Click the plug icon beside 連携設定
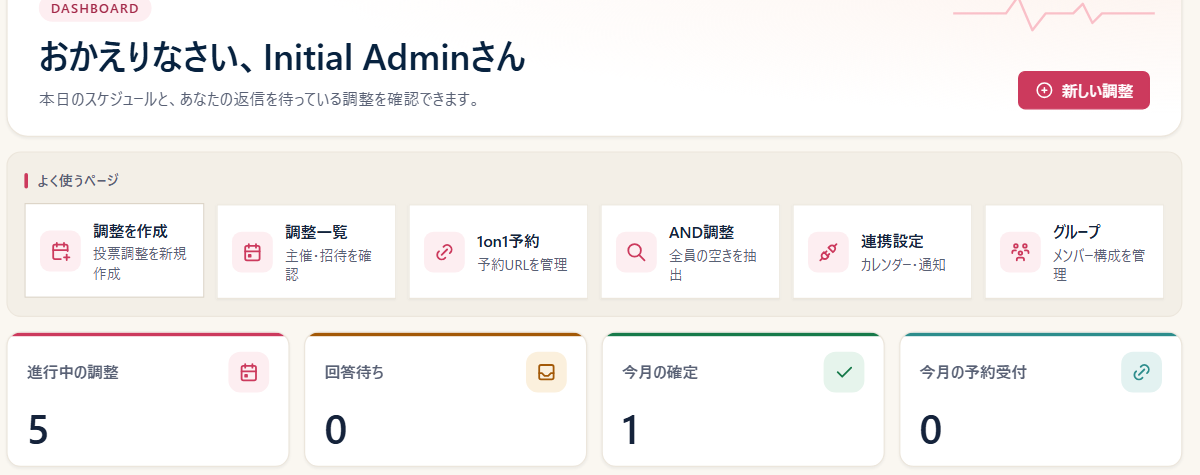 (828, 251)
